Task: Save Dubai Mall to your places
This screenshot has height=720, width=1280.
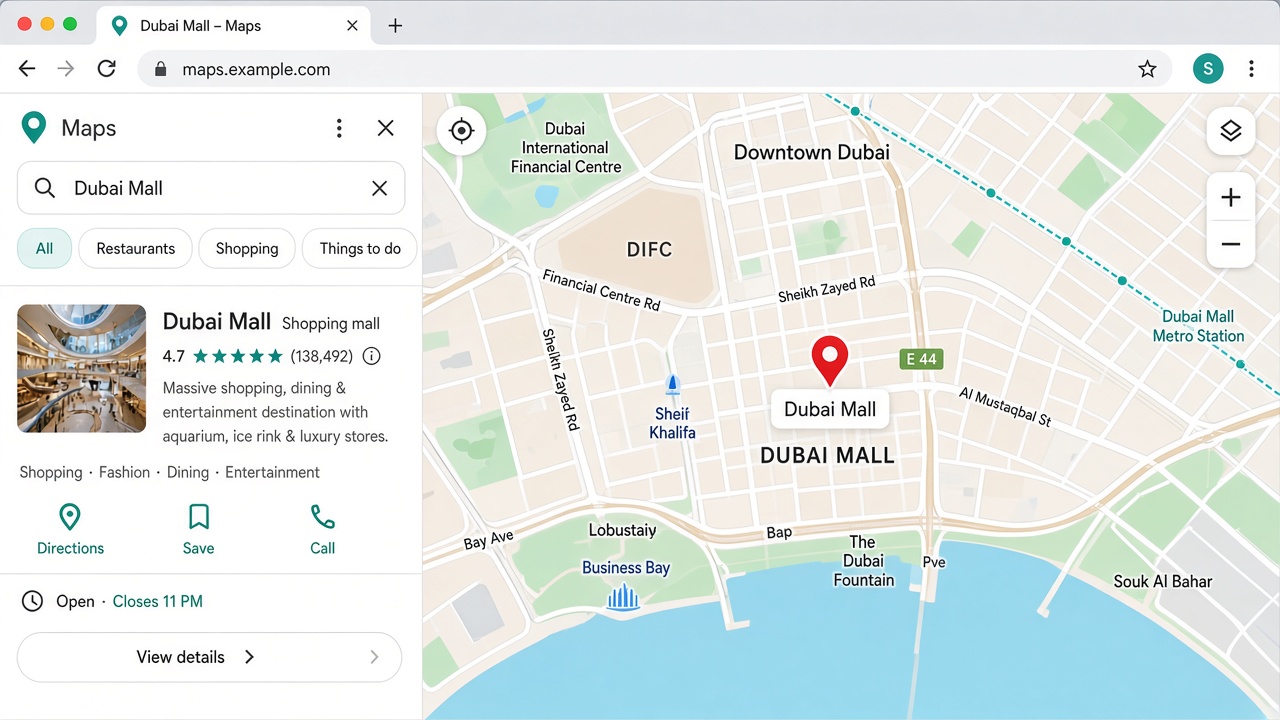Action: point(198,529)
